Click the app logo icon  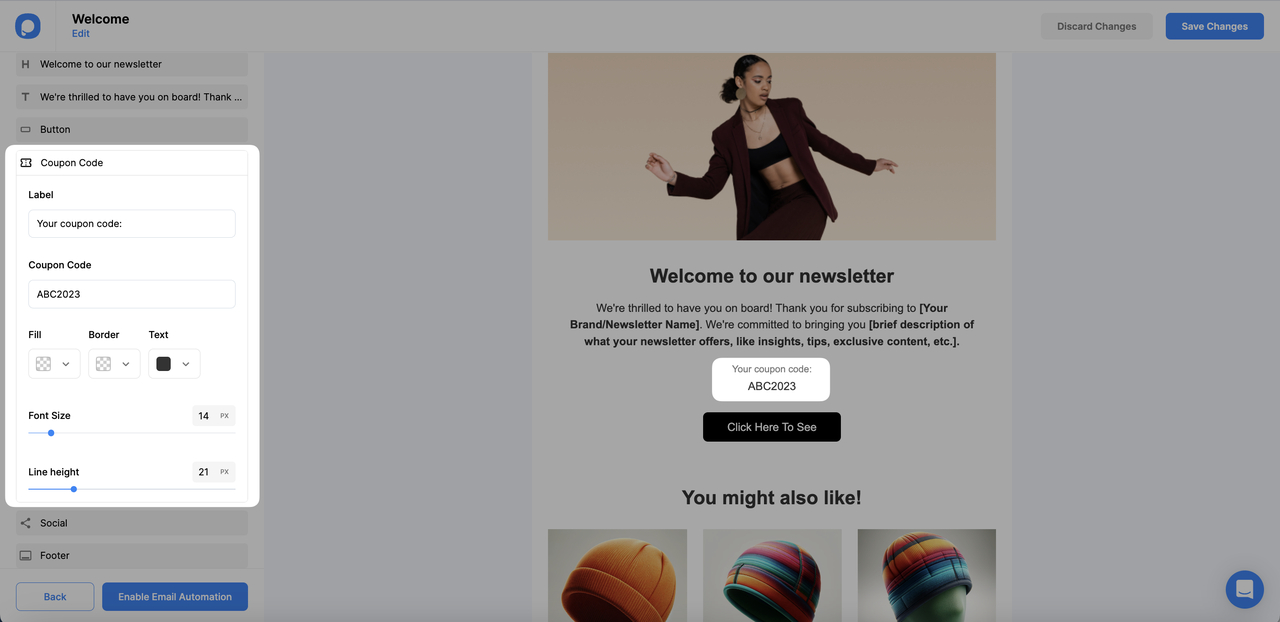click(x=28, y=26)
